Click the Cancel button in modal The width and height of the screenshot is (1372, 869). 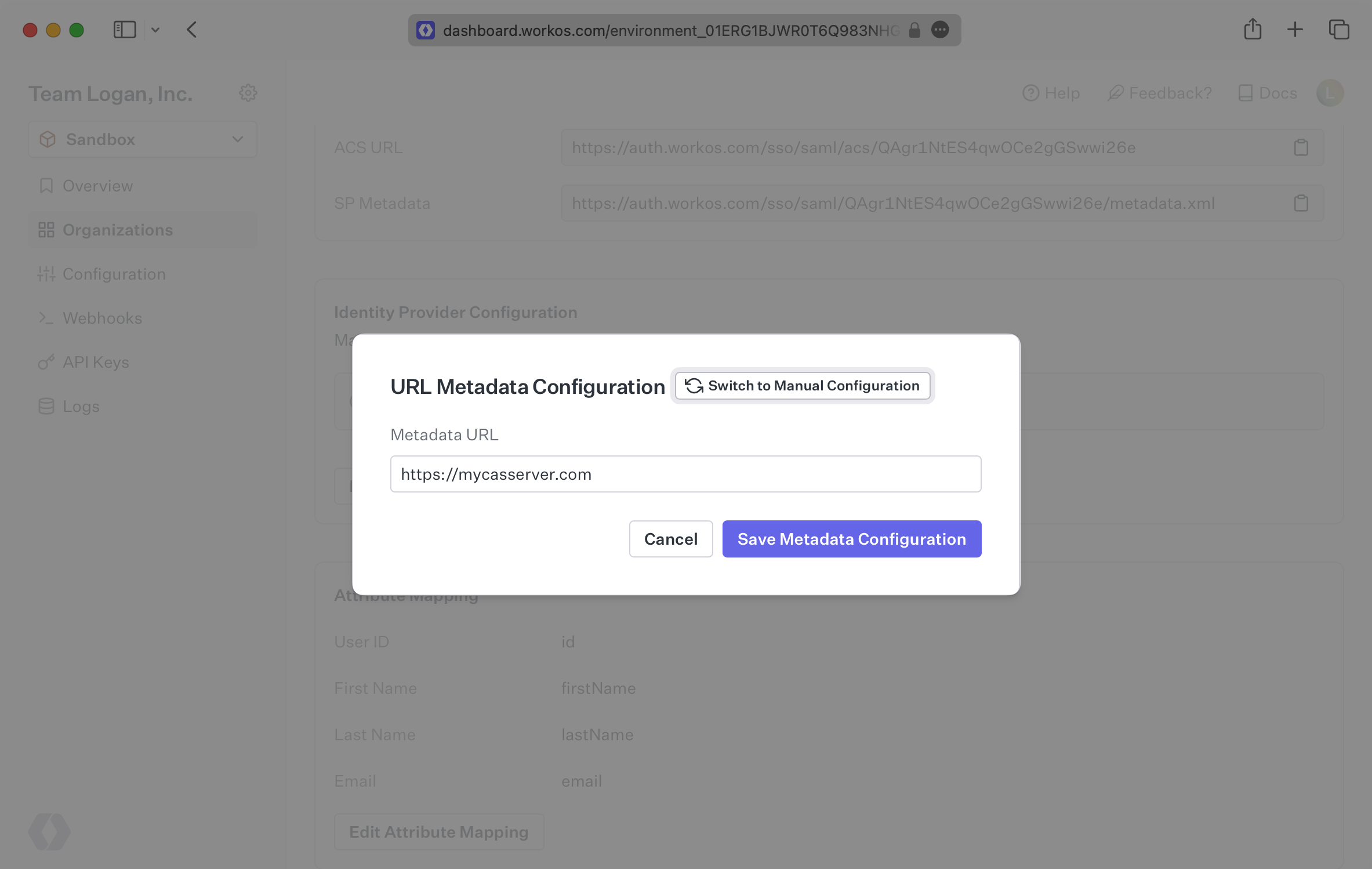coord(671,539)
